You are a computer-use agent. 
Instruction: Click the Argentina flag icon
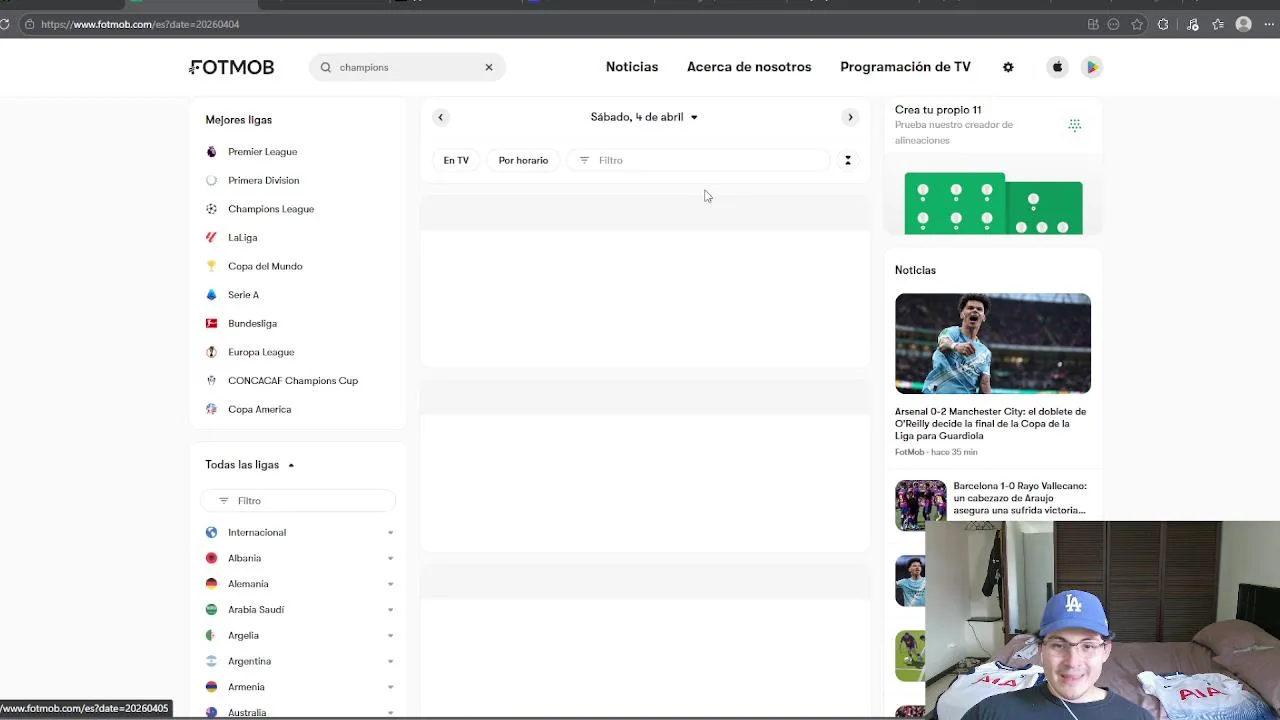tap(211, 661)
